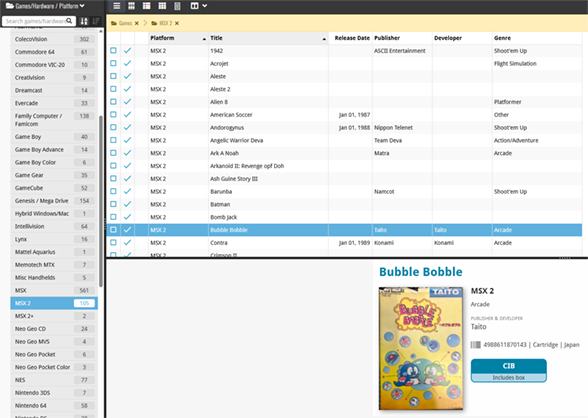Image resolution: width=588 pixels, height=418 pixels.
Task: Click the checkmark icon for Arkanoid II
Action: click(128, 165)
